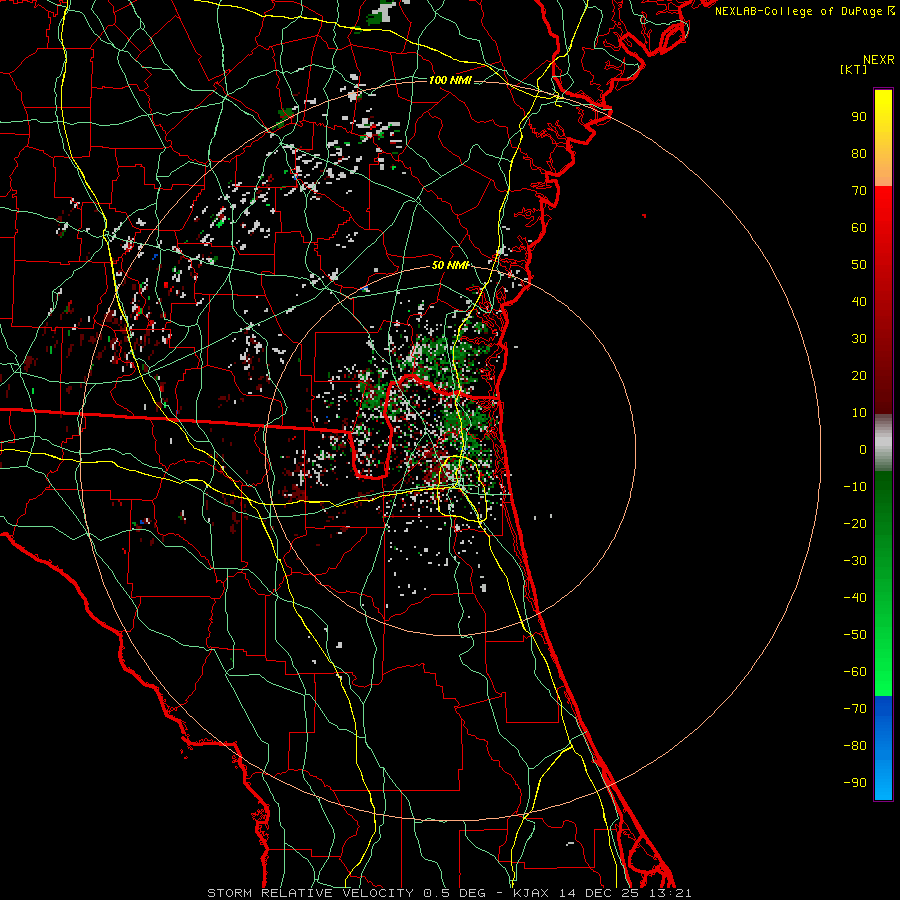Viewport: 900px width, 900px height.
Task: Click the -40 scale value
Action: 855,598
